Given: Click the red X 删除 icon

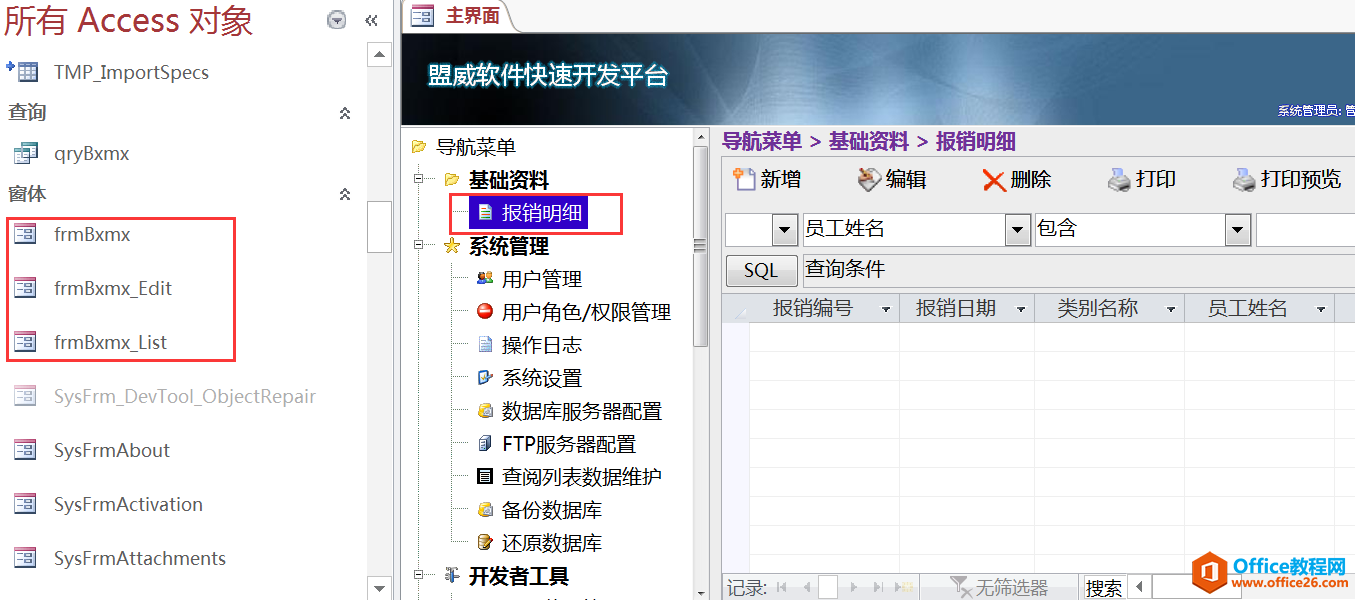Looking at the screenshot, I should pos(993,180).
